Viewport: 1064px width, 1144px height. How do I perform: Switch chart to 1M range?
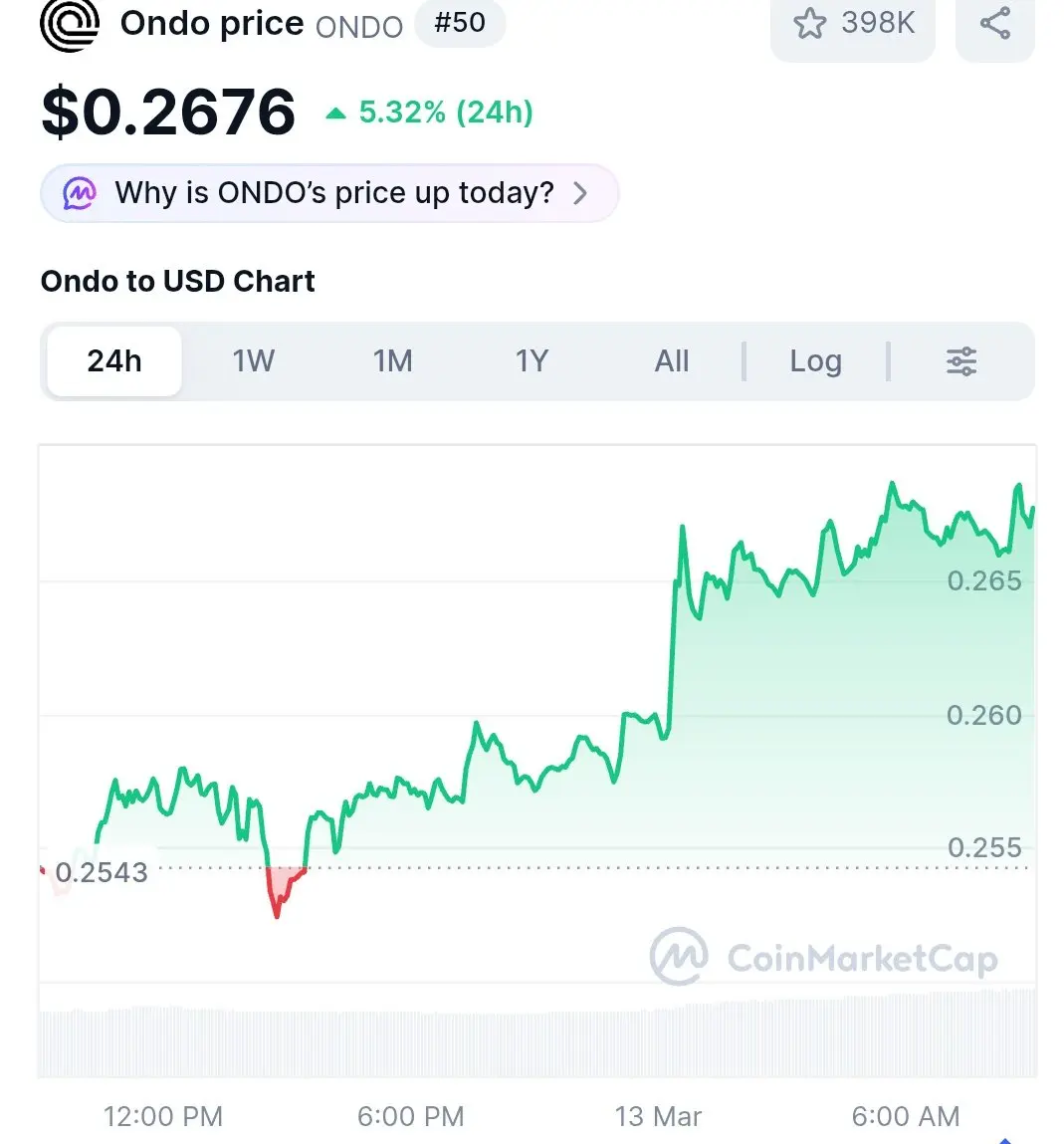[392, 361]
